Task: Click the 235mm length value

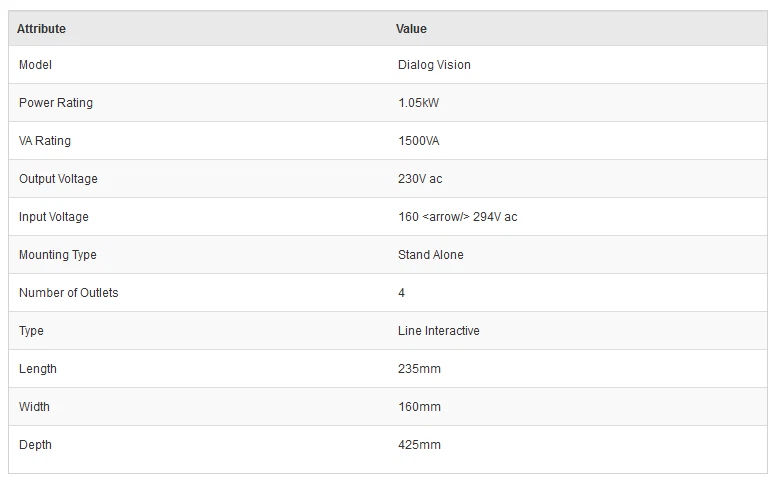Action: 419,369
